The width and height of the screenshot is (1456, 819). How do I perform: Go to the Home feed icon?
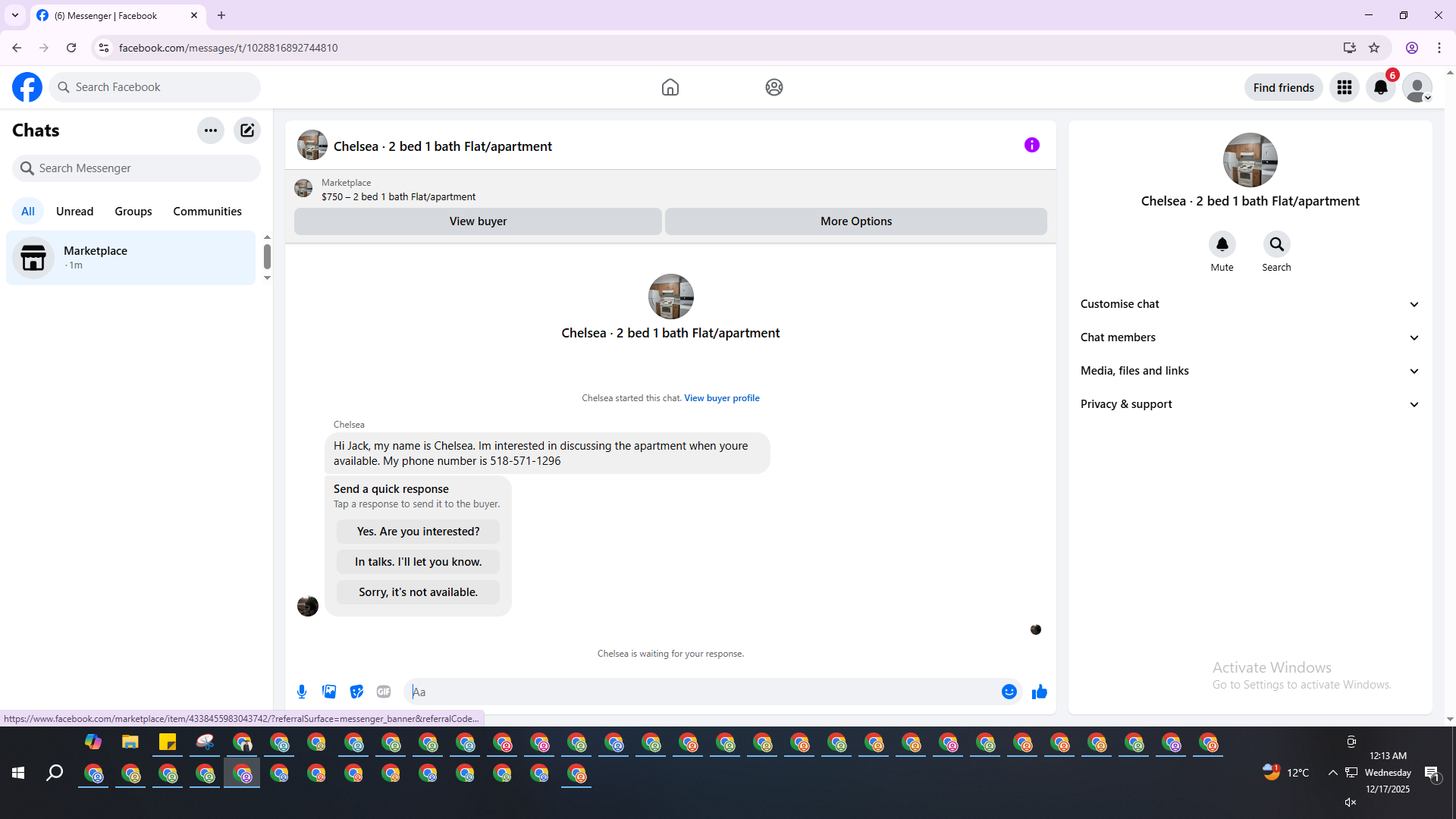670,87
